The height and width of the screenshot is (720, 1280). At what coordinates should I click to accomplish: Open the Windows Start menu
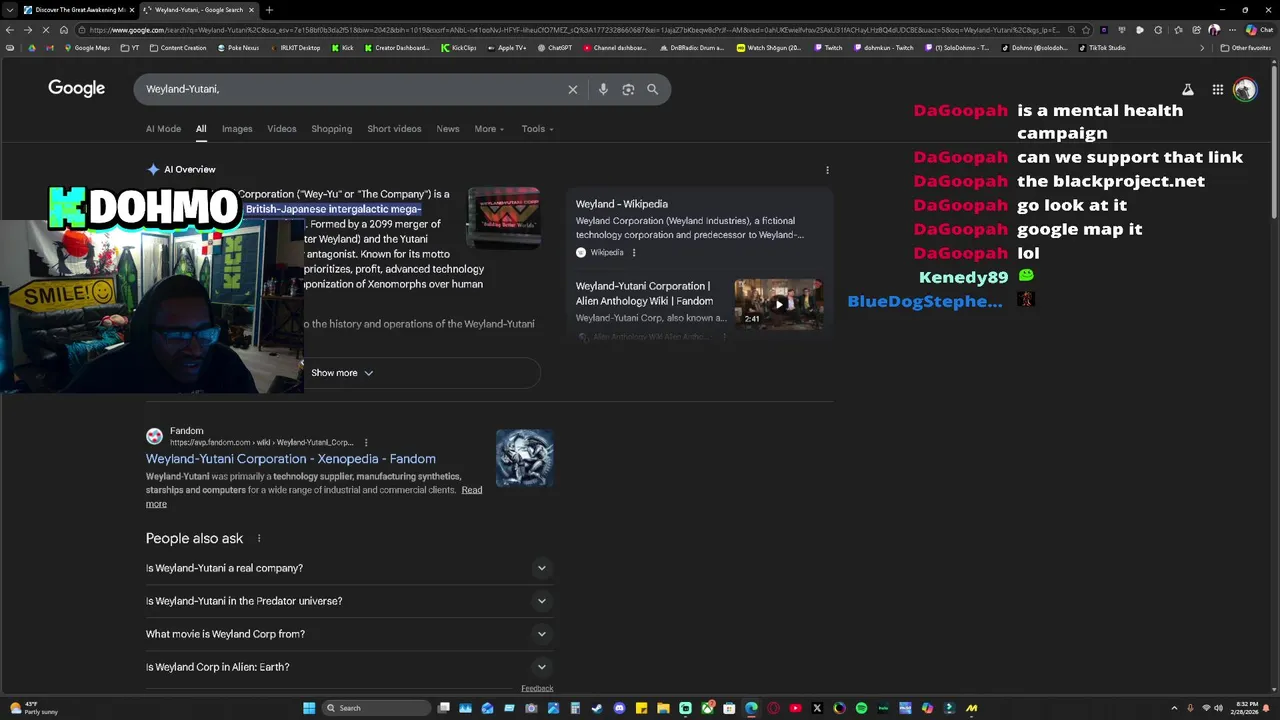pyautogui.click(x=309, y=708)
